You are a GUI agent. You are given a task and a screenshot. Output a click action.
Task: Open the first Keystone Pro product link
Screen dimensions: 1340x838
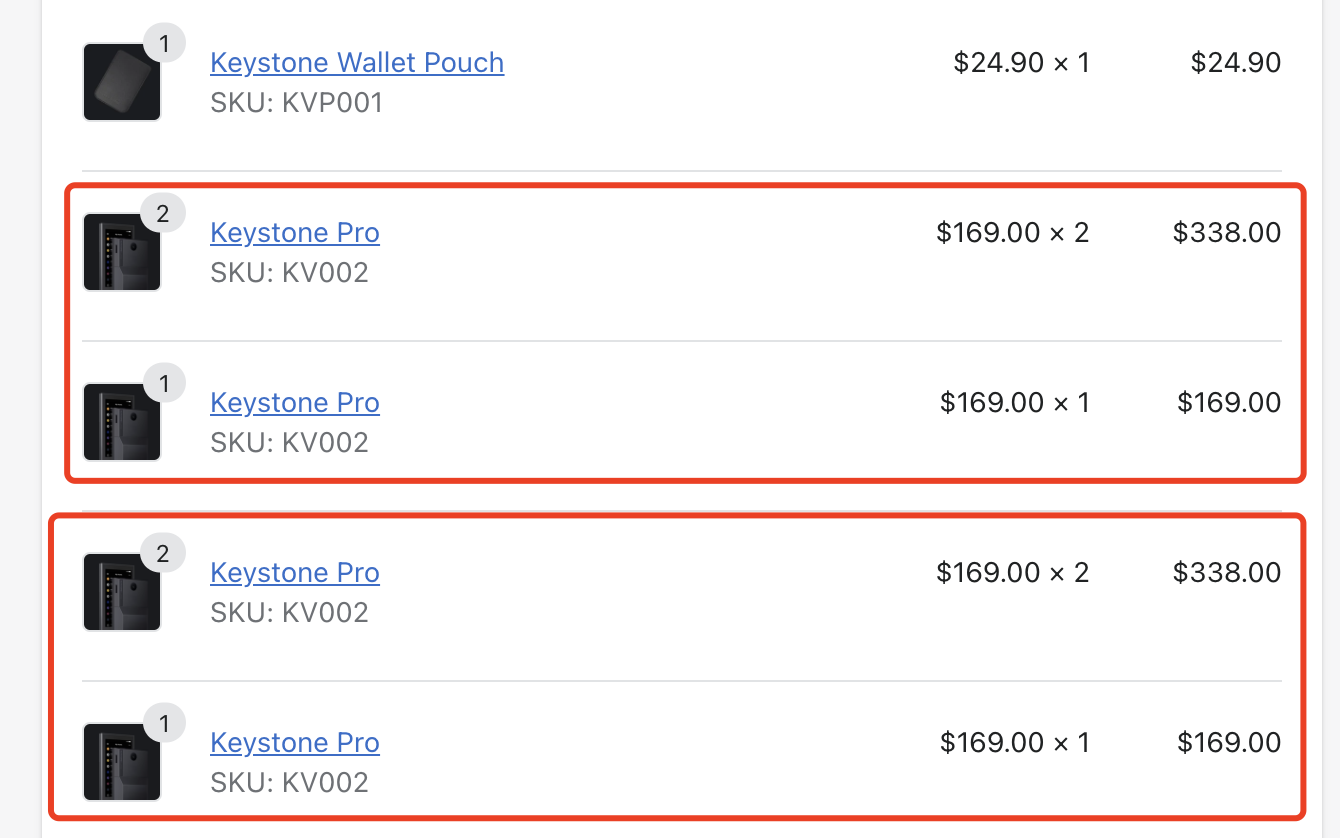[x=294, y=232]
